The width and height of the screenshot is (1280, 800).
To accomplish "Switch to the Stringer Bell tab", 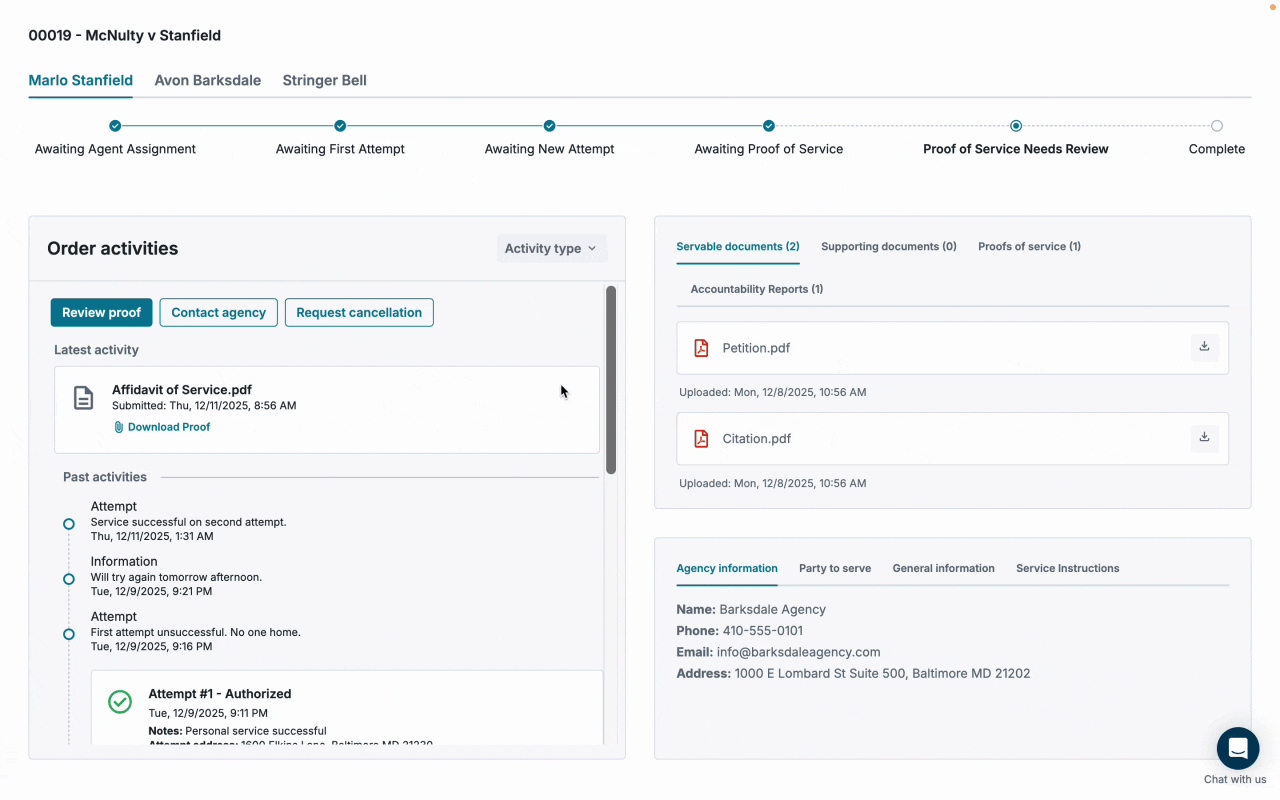I will click(324, 80).
